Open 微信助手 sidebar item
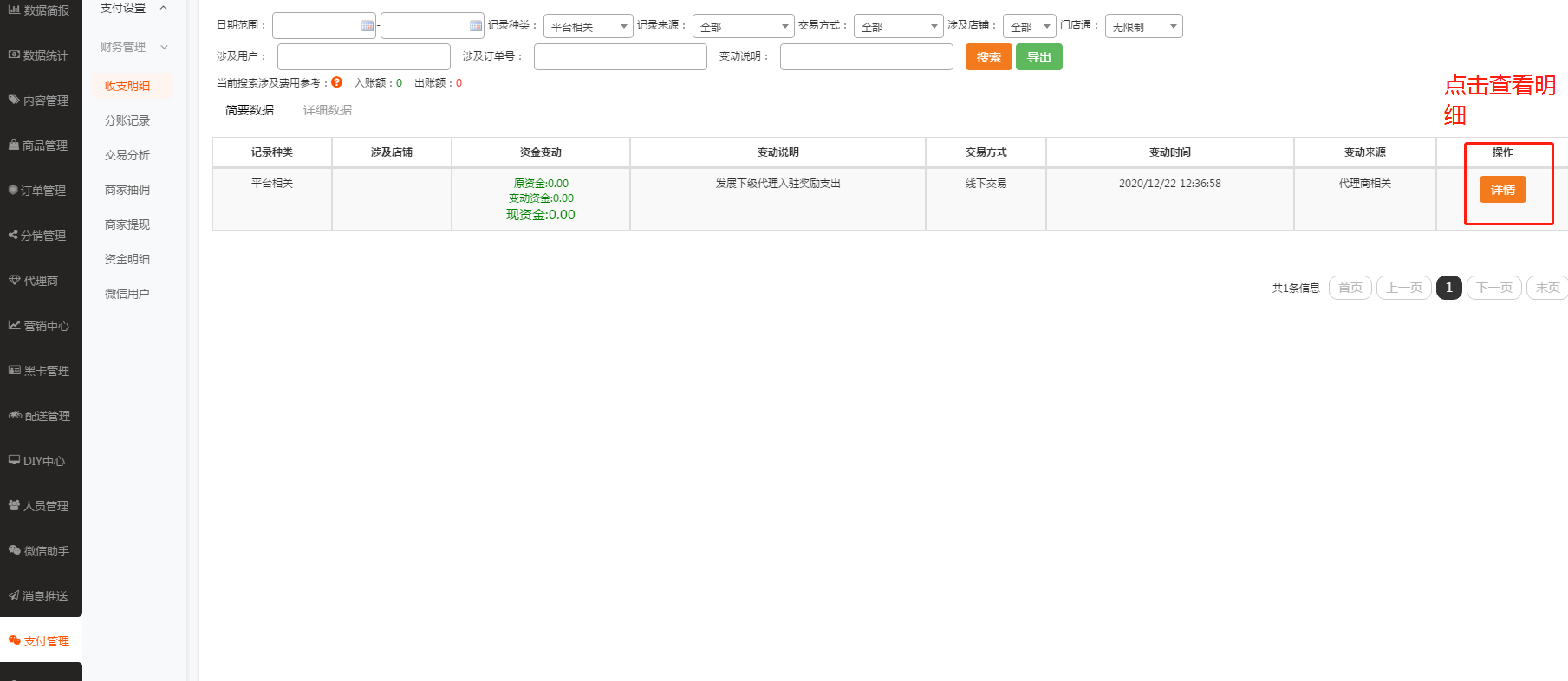The height and width of the screenshot is (681, 1568). (x=41, y=551)
